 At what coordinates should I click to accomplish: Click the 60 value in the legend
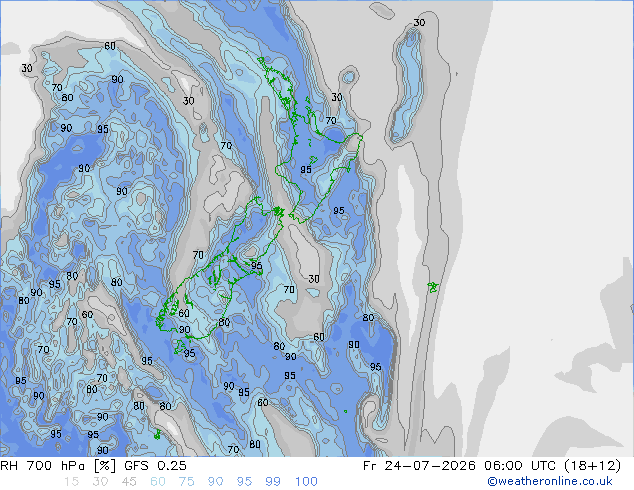158,482
